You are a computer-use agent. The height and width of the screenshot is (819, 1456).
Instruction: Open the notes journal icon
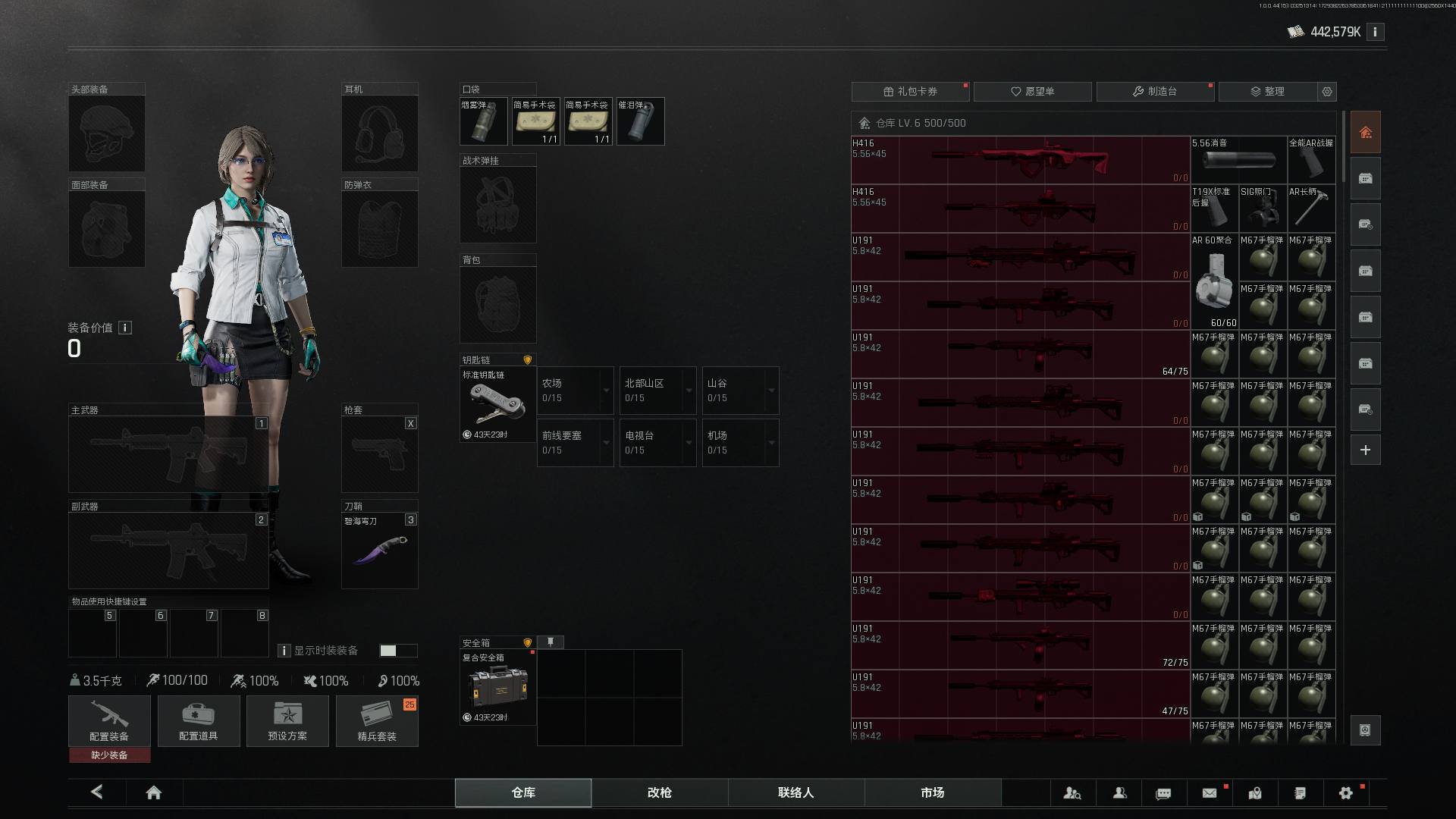coord(1300,792)
